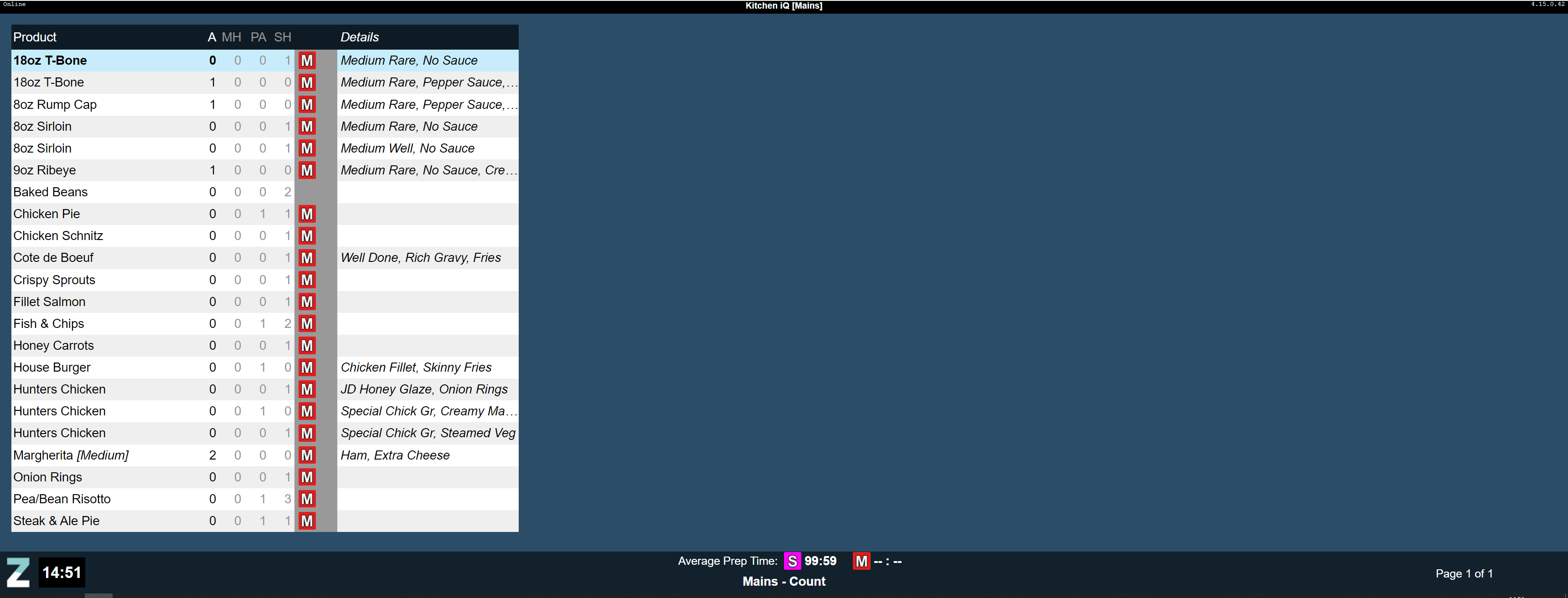Image resolution: width=1568 pixels, height=598 pixels.
Task: Click the Product column header
Action: 35,37
